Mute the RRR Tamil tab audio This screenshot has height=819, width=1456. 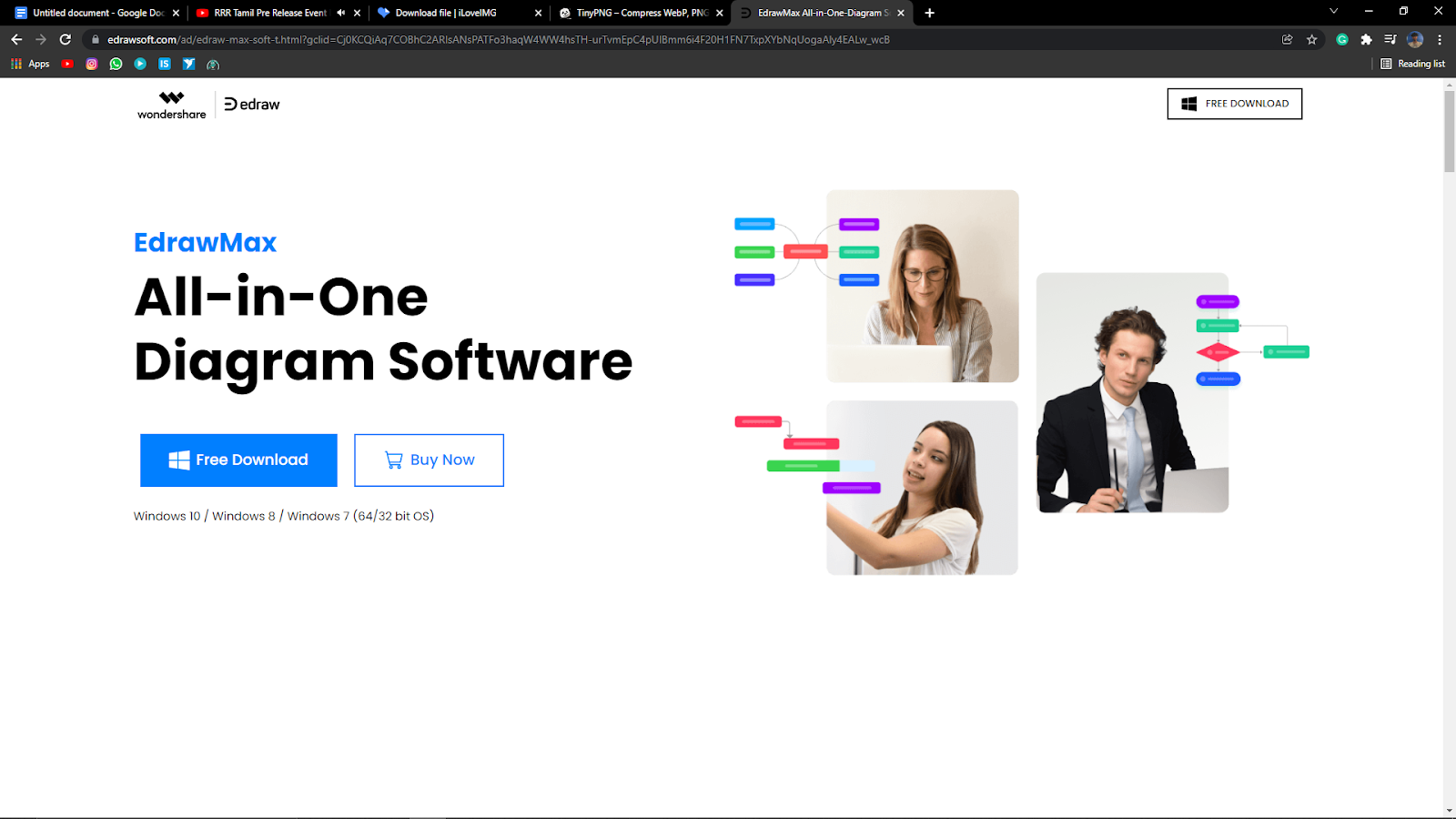(340, 13)
